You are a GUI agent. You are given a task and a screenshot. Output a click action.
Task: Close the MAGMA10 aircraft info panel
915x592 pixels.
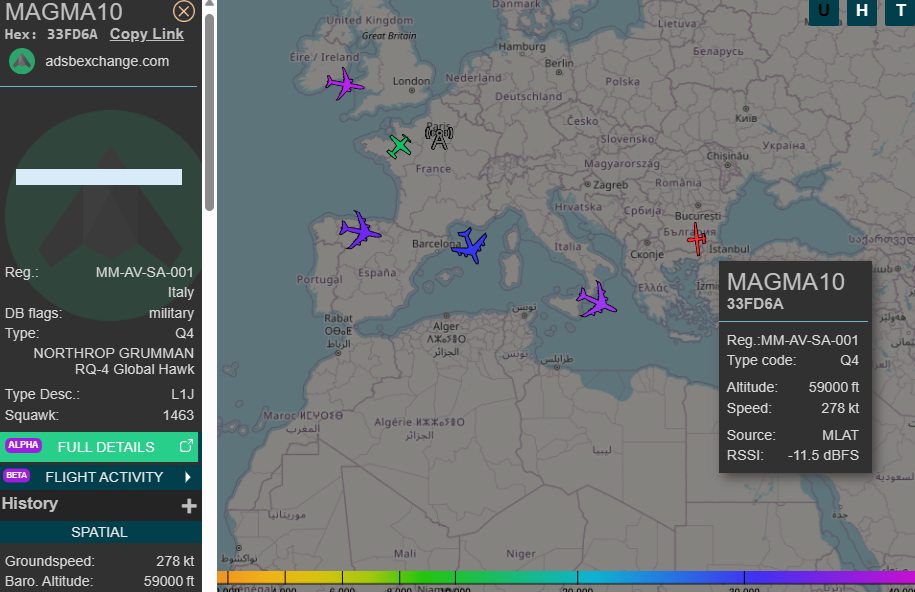(x=184, y=11)
